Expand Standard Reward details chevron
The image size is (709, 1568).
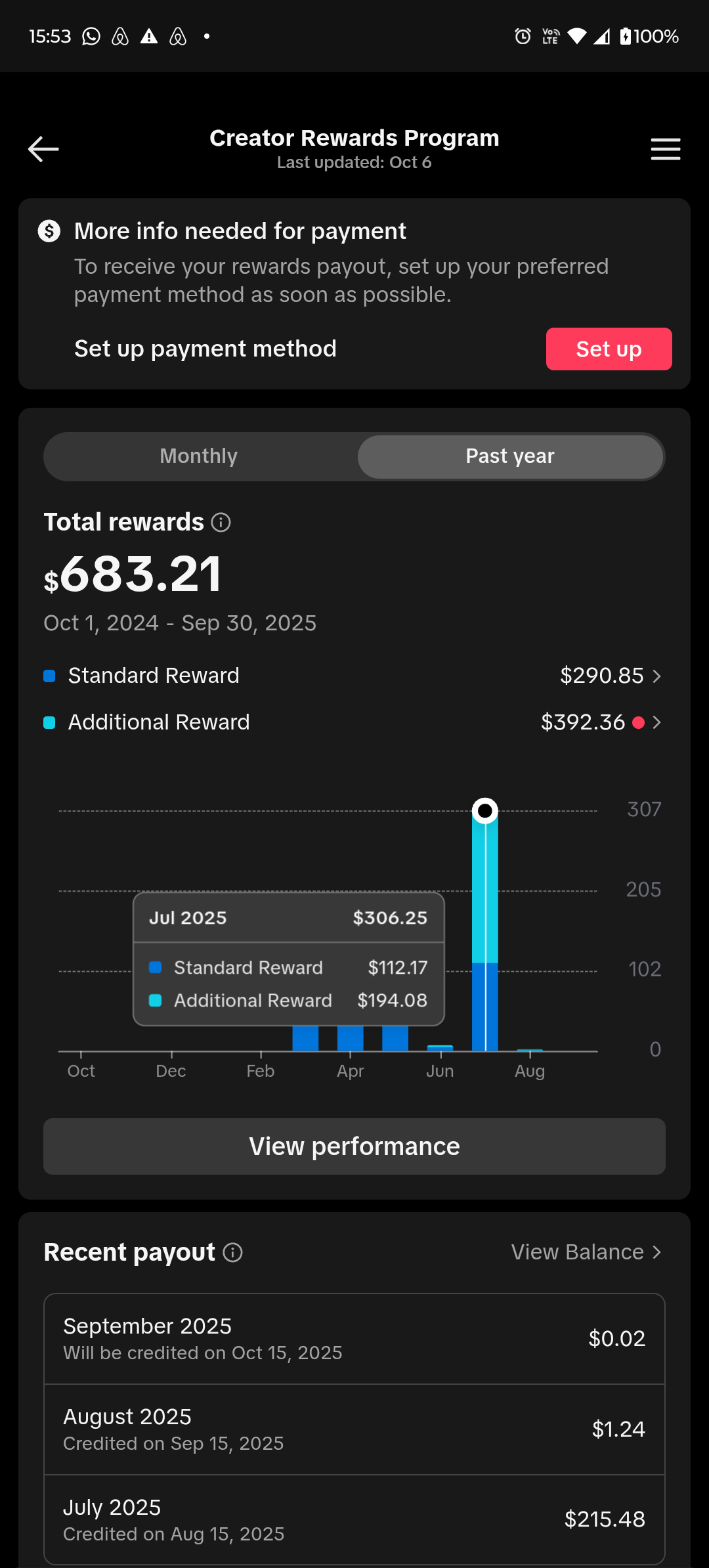pyautogui.click(x=656, y=676)
